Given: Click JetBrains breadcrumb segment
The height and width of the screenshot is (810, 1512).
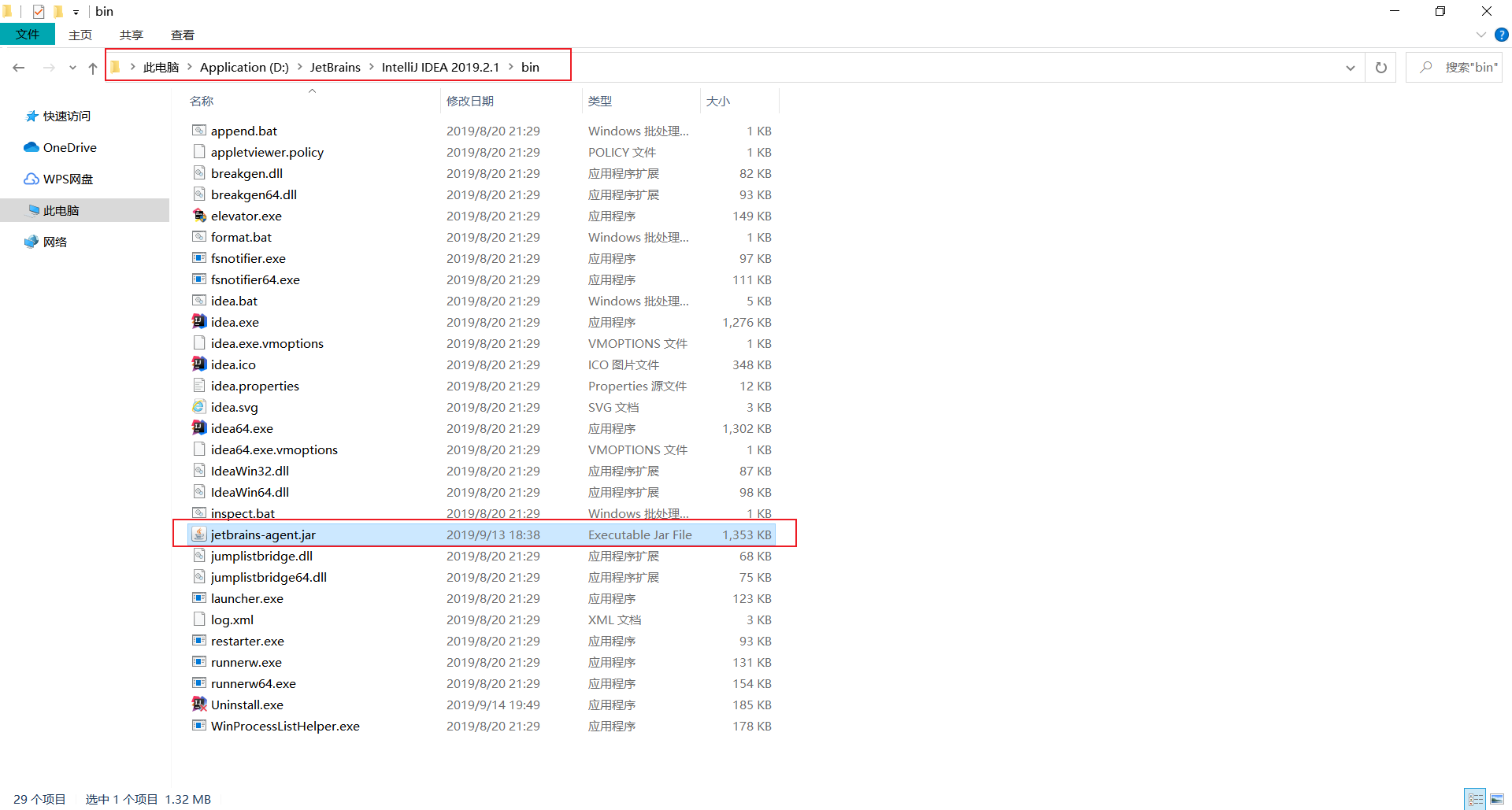Looking at the screenshot, I should (335, 67).
